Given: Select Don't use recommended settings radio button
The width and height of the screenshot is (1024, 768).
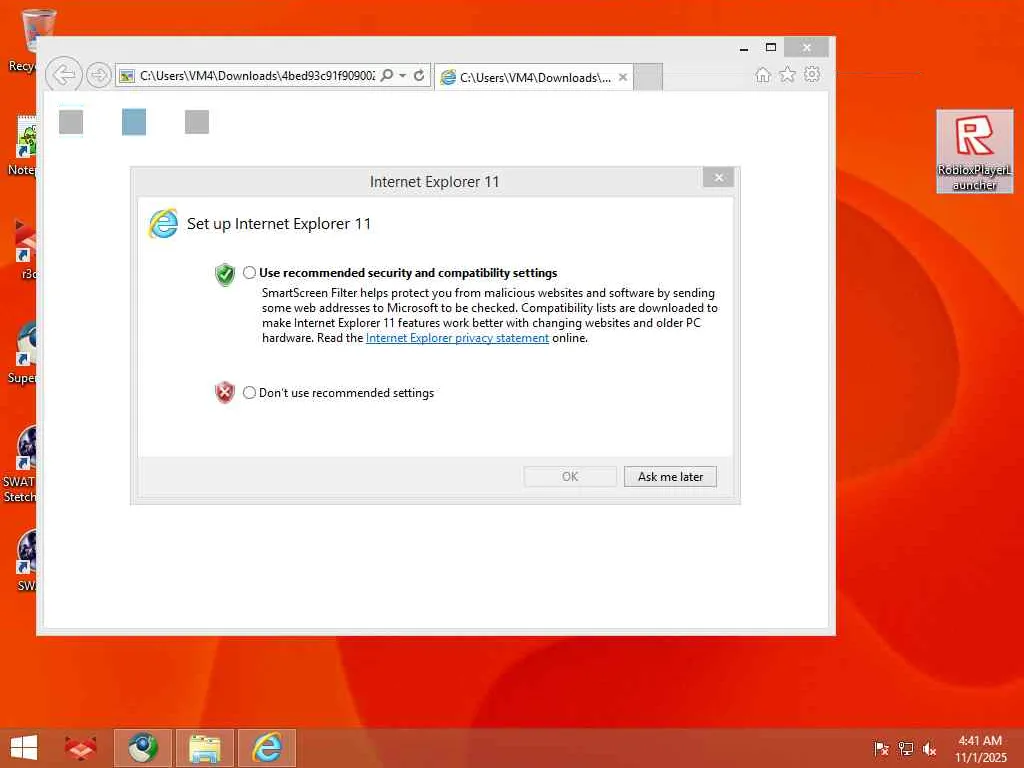Looking at the screenshot, I should click(249, 392).
